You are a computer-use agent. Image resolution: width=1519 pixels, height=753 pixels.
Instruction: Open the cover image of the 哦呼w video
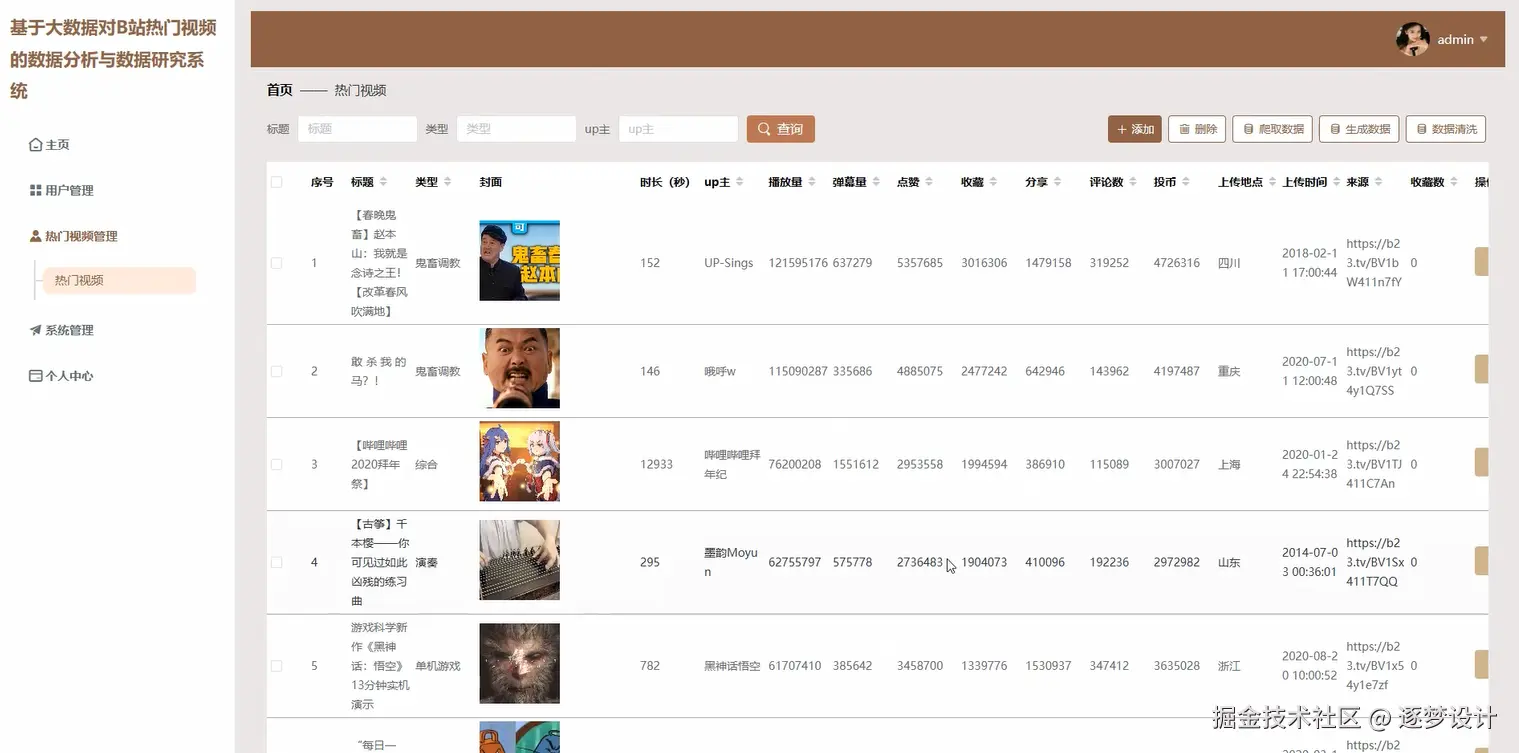coord(520,368)
